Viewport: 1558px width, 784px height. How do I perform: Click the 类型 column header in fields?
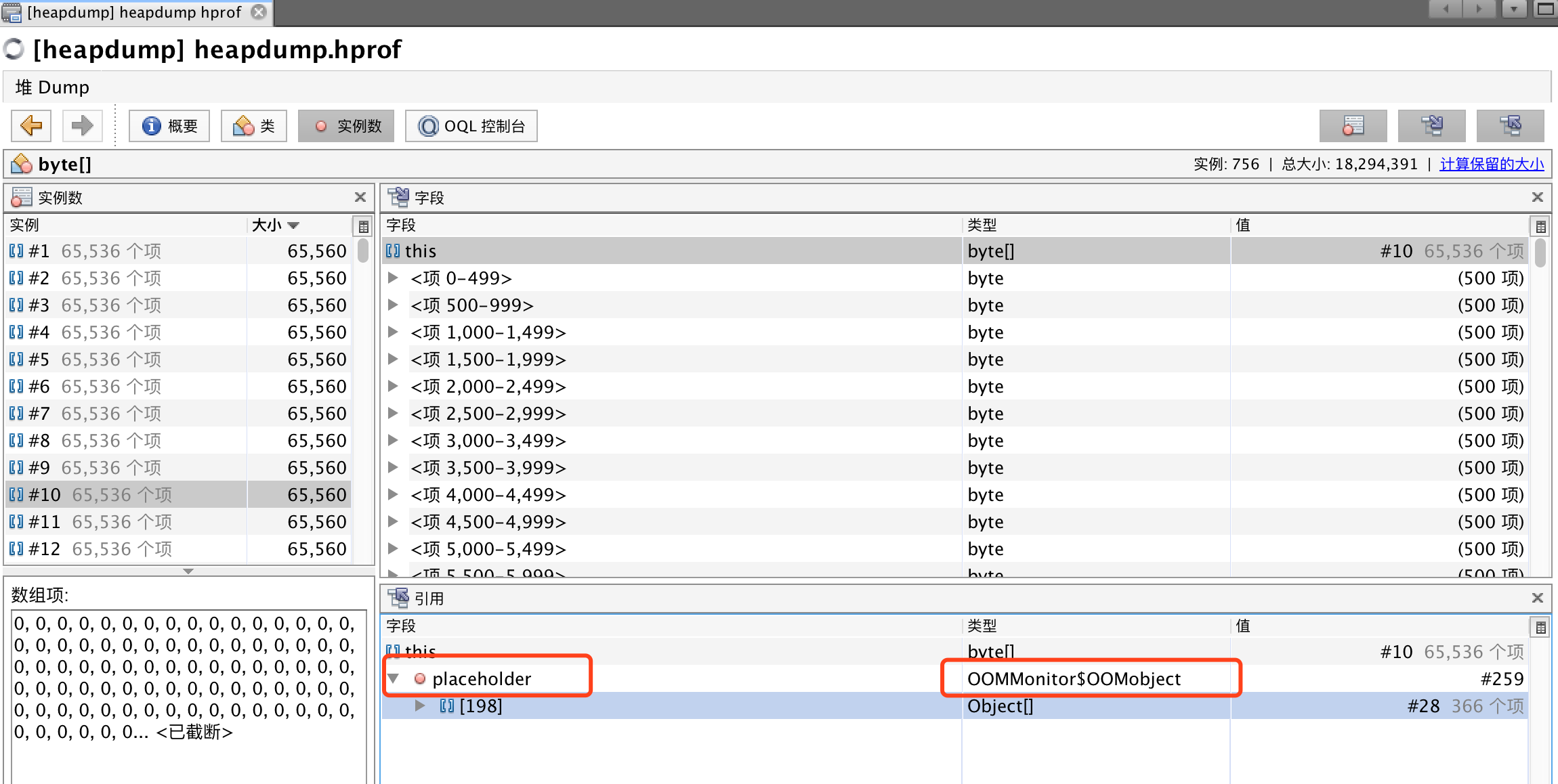[x=1096, y=225]
